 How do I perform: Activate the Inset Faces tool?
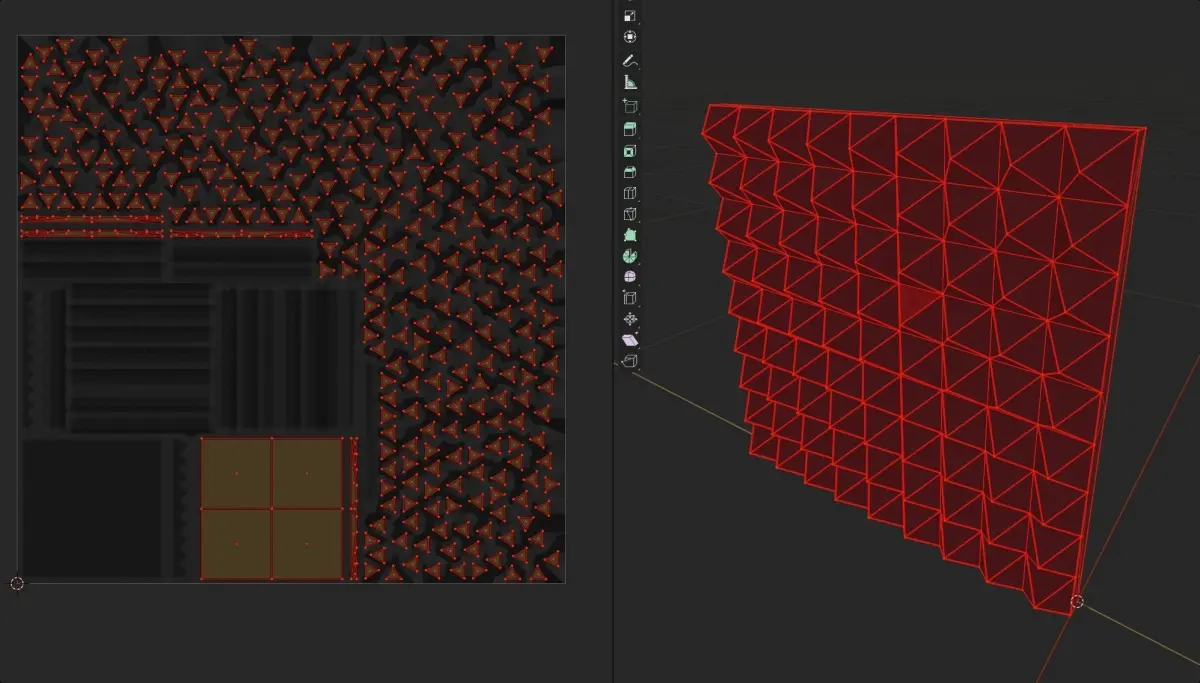(629, 152)
